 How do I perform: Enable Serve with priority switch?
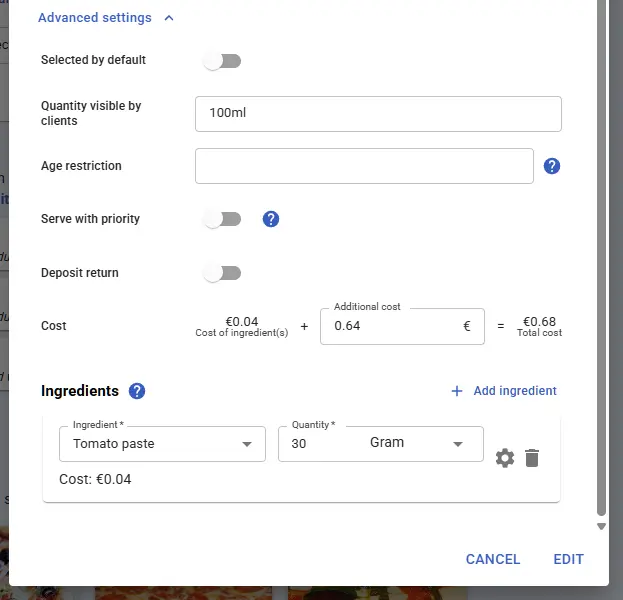[222, 219]
